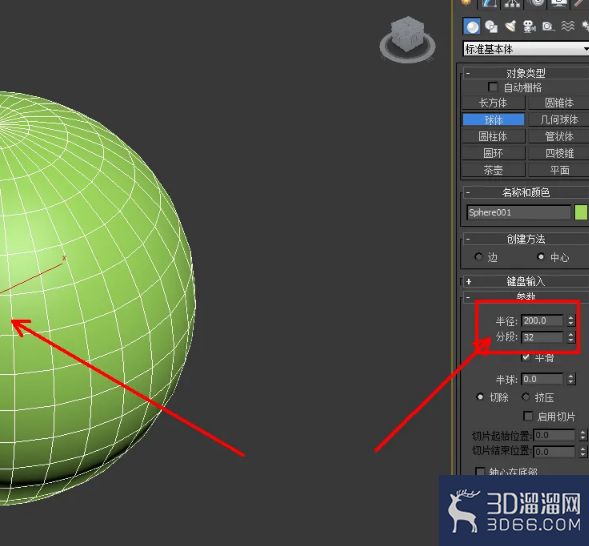The height and width of the screenshot is (546, 589).
Task: Select the 切除 hemisphere option
Action: (480, 397)
